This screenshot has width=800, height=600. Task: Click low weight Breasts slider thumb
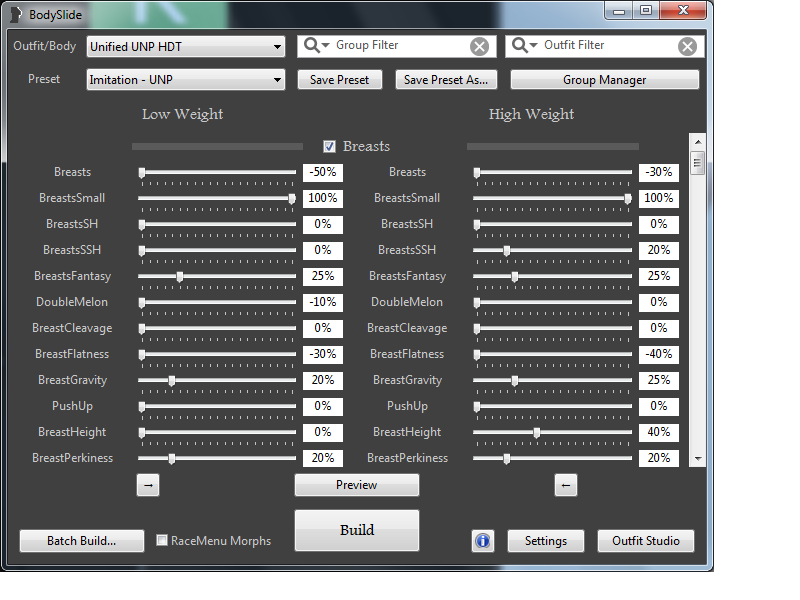(x=142, y=173)
